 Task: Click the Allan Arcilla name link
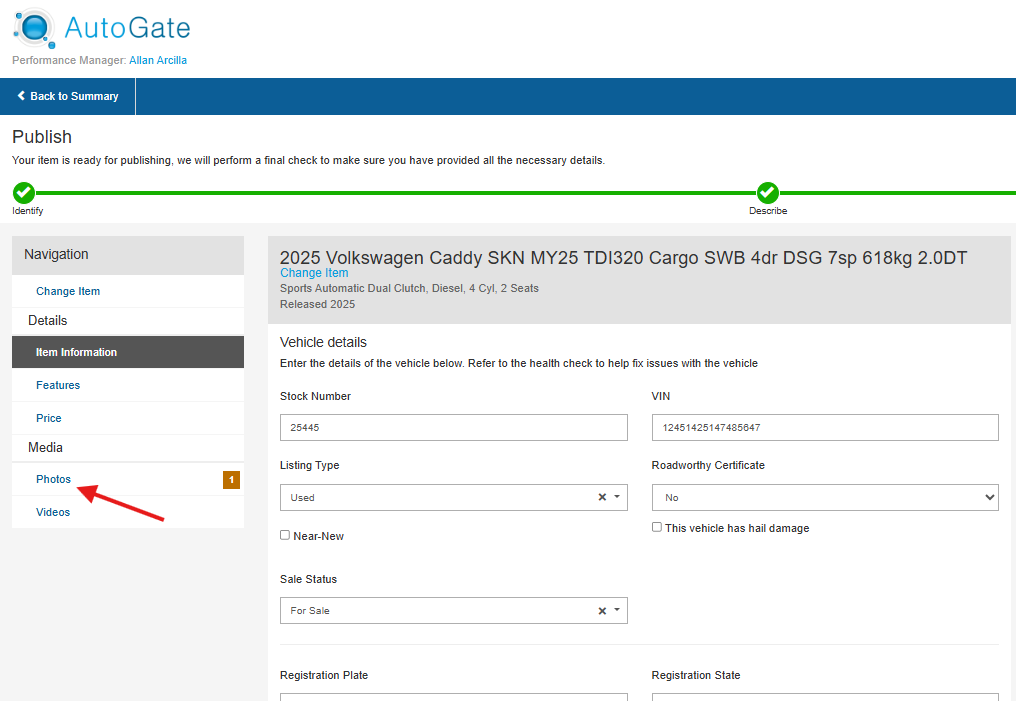tap(158, 60)
